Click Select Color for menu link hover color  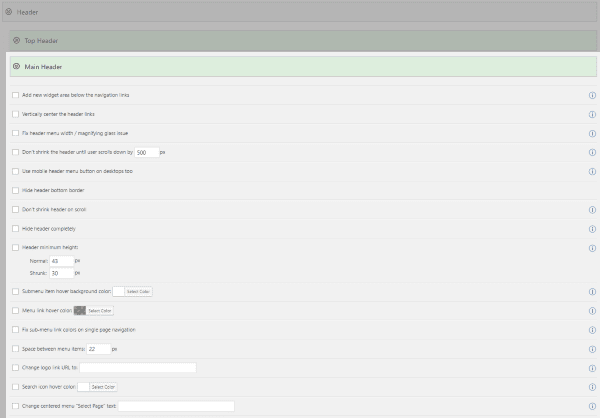pyautogui.click(x=100, y=311)
